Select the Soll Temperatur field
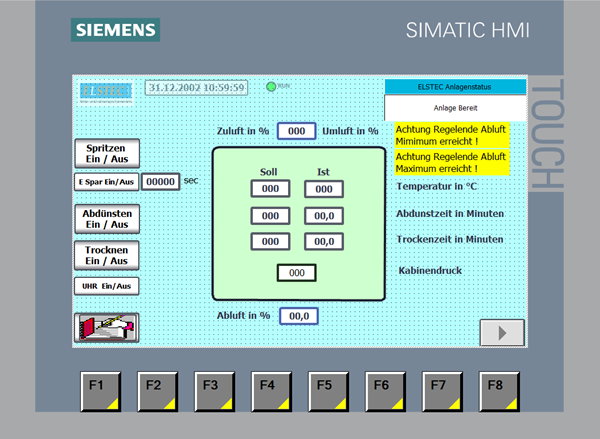Screen dimensions: 600x439 (271, 189)
